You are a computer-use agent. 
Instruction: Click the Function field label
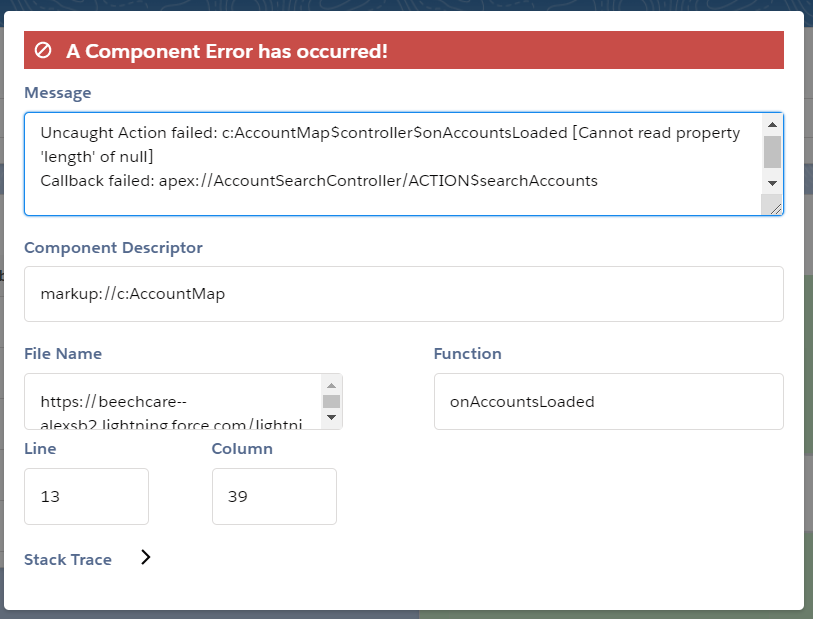tap(467, 353)
